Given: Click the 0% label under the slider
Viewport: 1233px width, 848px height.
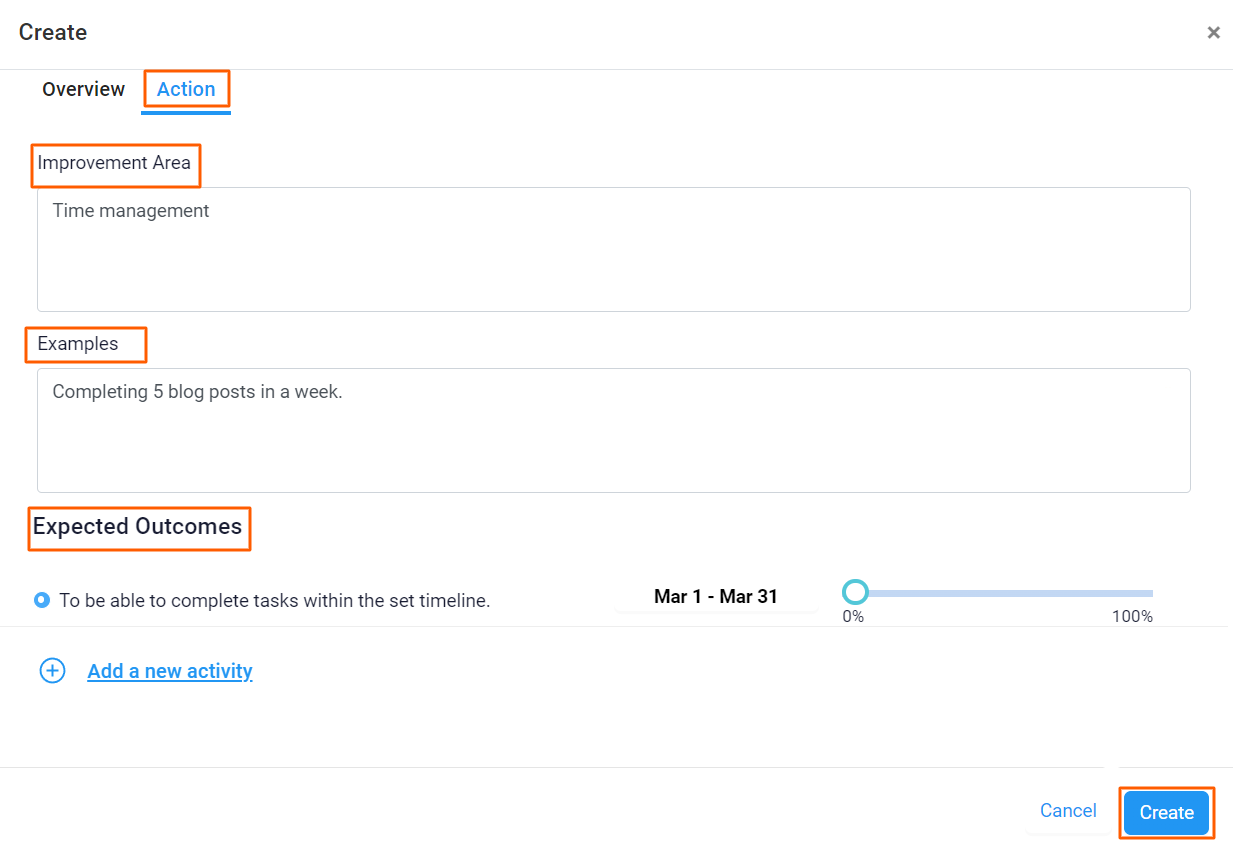Looking at the screenshot, I should tap(853, 616).
